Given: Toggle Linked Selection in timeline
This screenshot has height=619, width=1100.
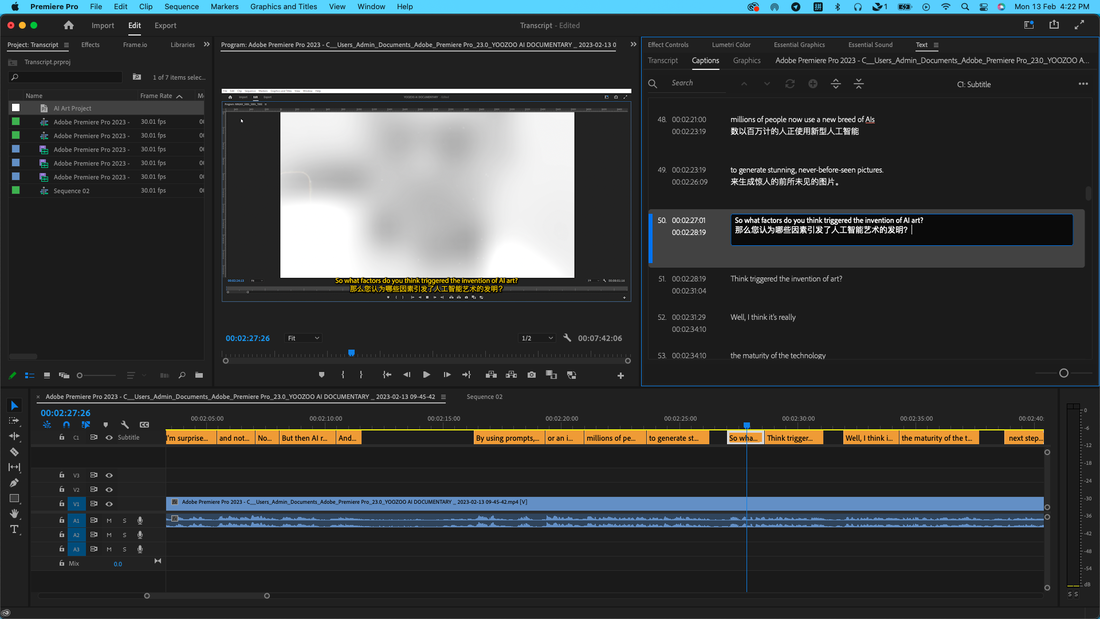Looking at the screenshot, I should [x=86, y=425].
